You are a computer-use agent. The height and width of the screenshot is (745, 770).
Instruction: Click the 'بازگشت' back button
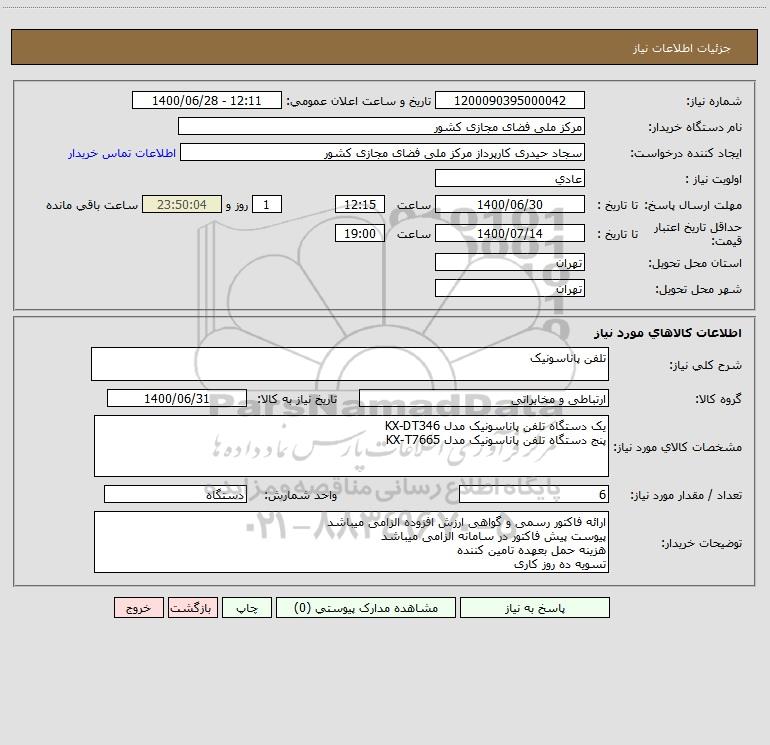coord(192,608)
